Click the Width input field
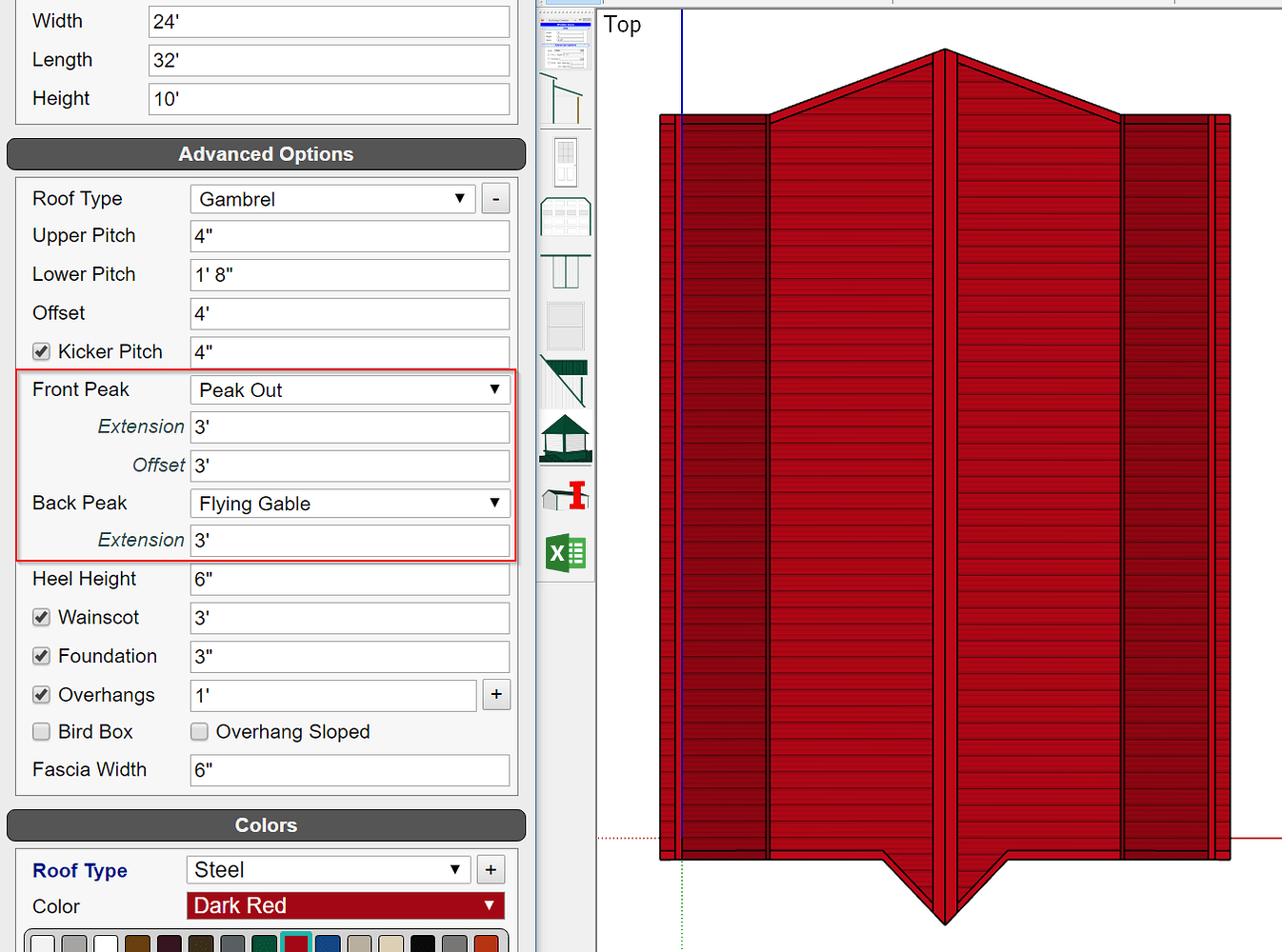Screen dimensions: 1282x952 point(329,21)
